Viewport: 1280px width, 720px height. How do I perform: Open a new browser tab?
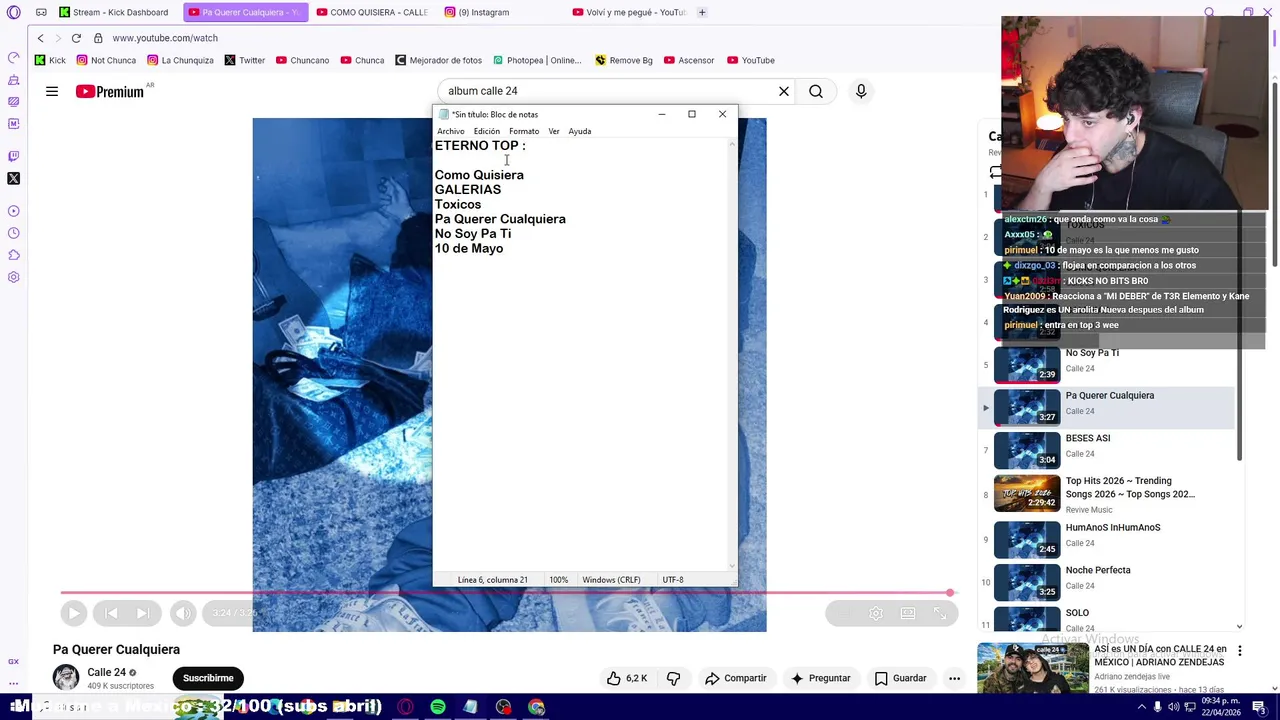[702, 12]
